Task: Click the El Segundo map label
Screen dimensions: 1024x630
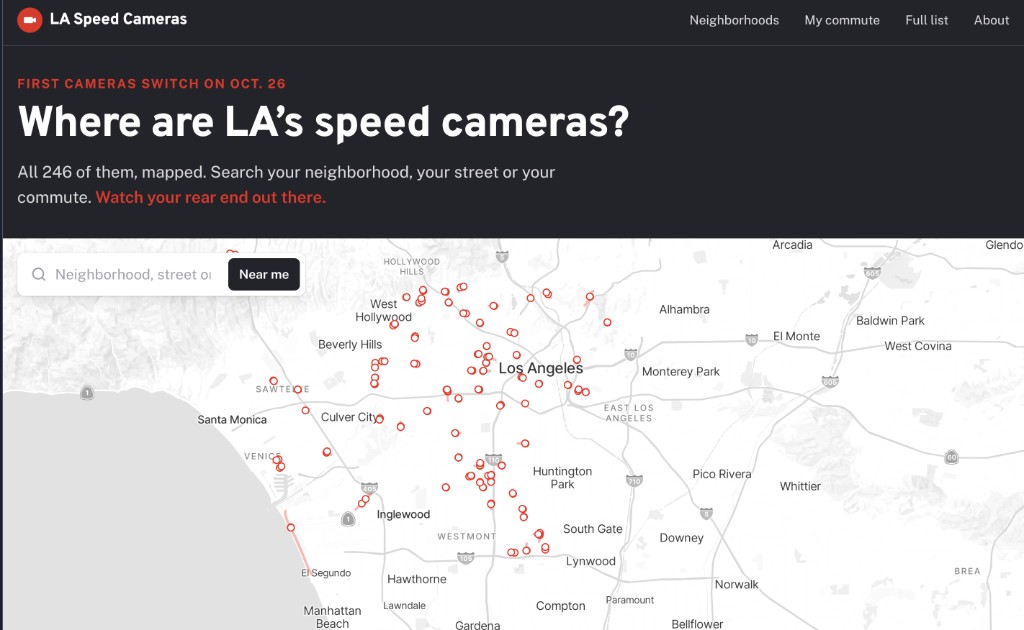Action: [326, 573]
